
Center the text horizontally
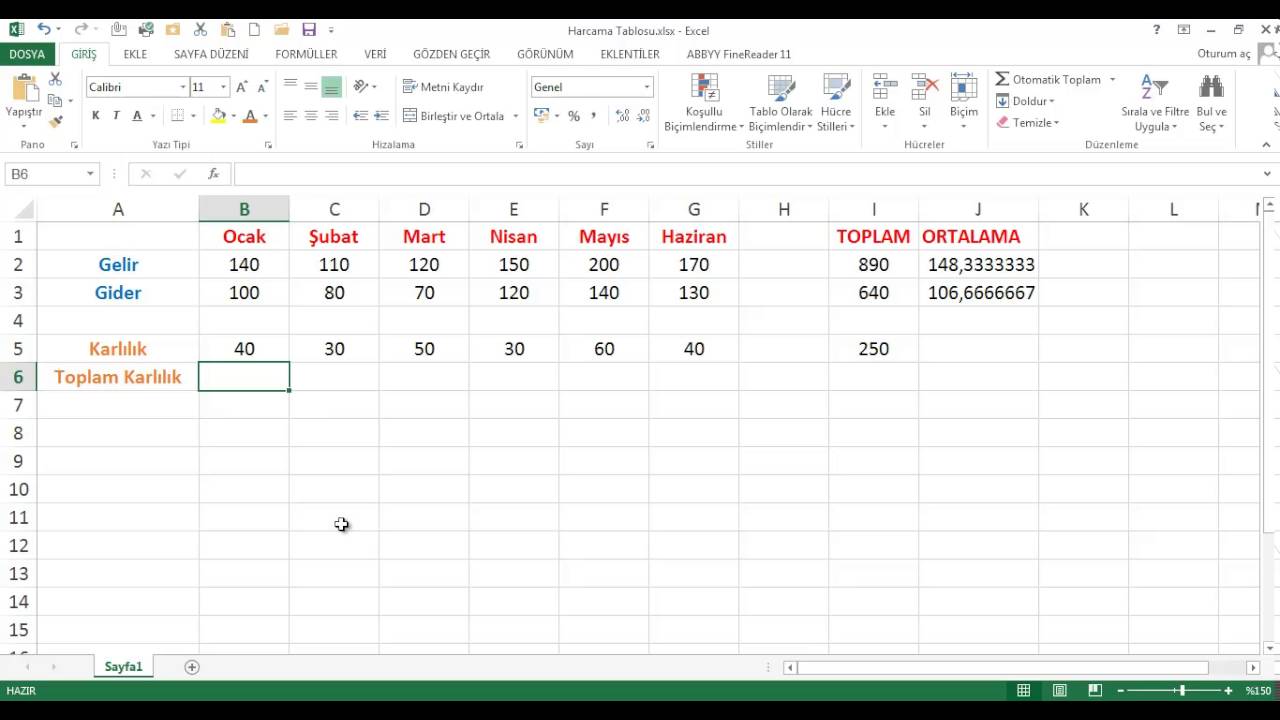coord(311,116)
